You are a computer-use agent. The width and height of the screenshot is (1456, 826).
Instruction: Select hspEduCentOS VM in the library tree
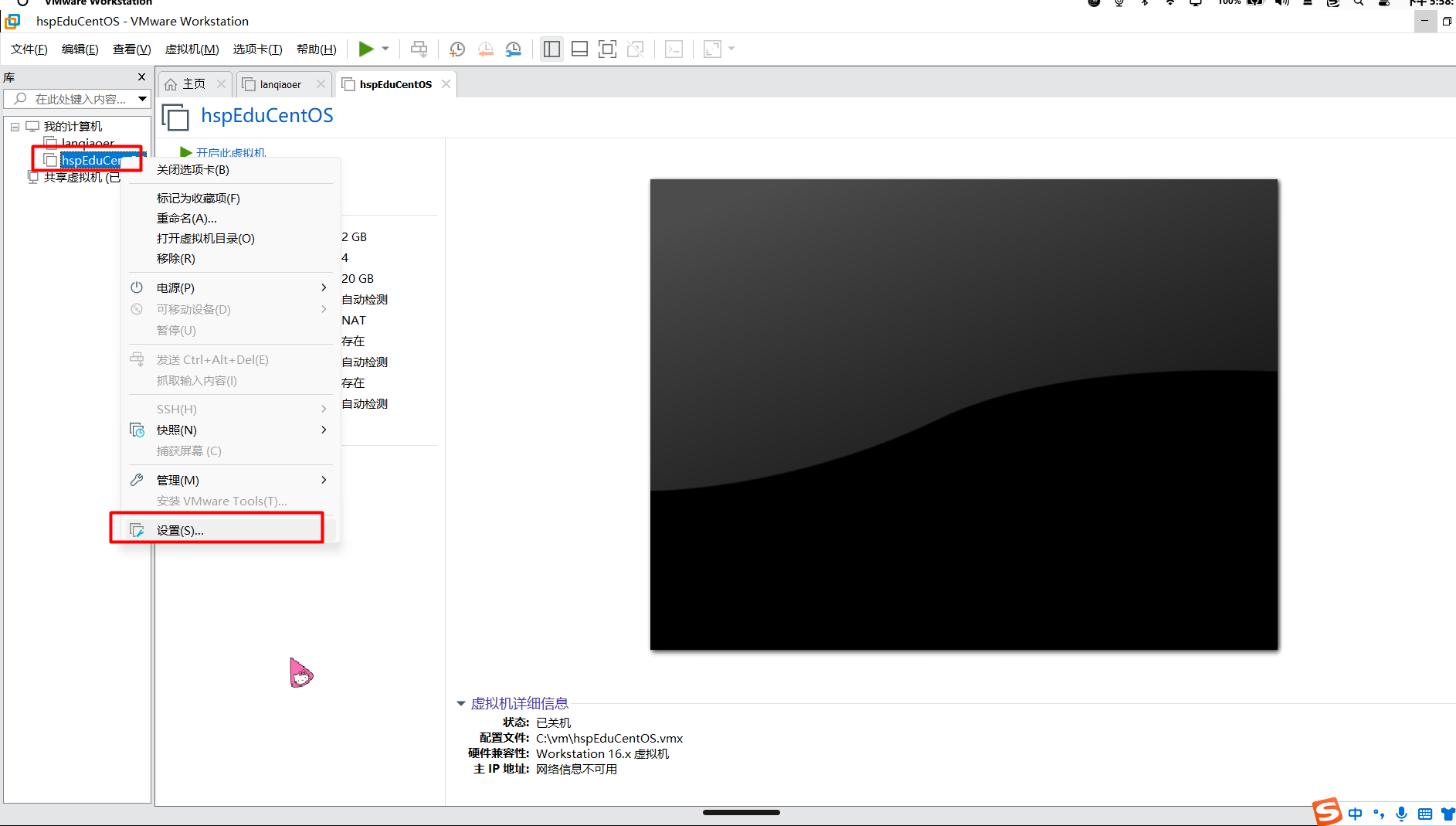(91, 160)
